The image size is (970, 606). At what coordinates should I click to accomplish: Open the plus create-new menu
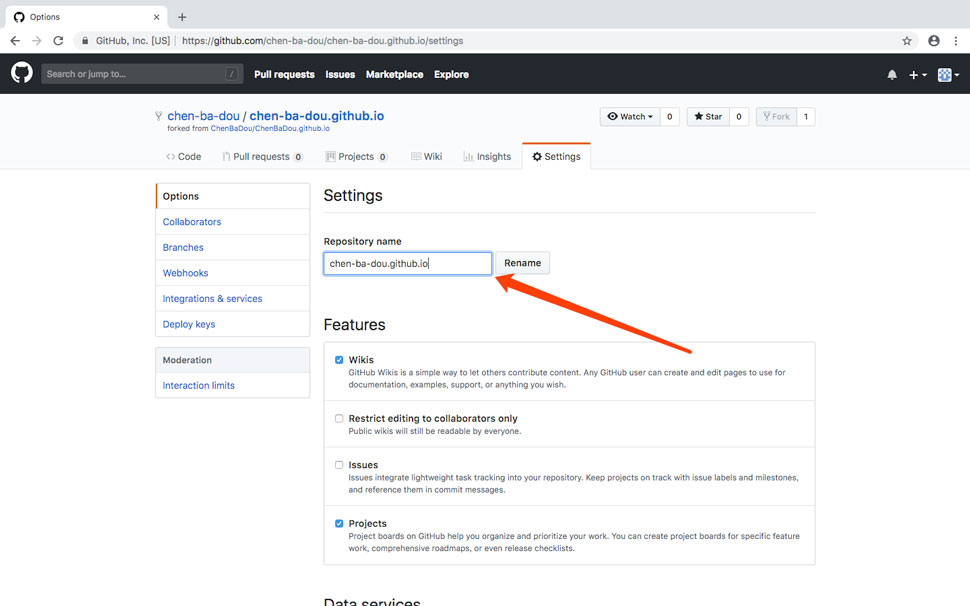tap(917, 75)
